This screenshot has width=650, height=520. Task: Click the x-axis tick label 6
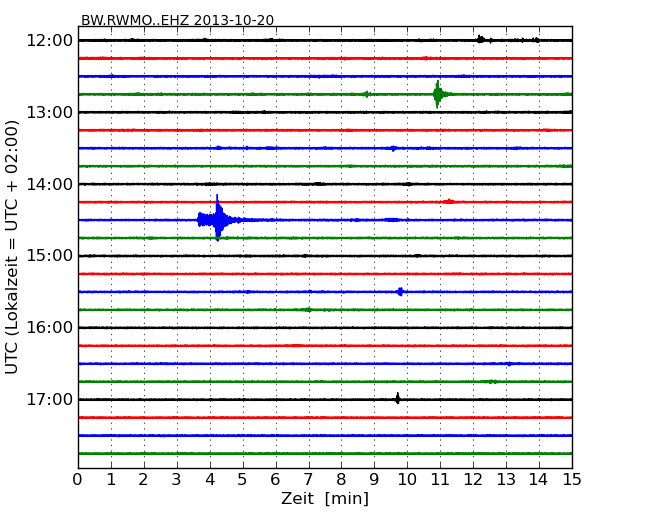click(275, 480)
